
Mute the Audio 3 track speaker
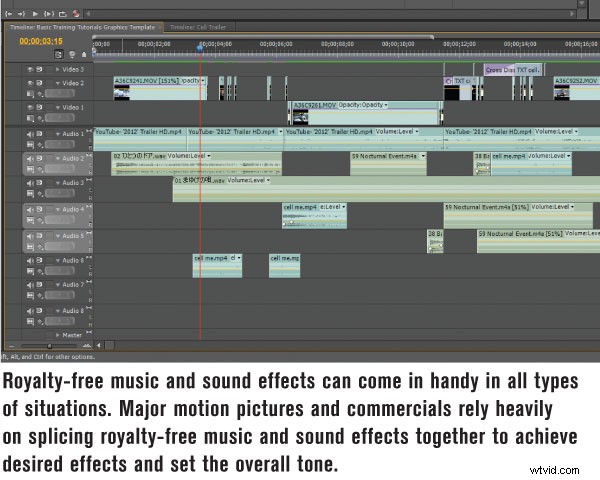click(30, 183)
